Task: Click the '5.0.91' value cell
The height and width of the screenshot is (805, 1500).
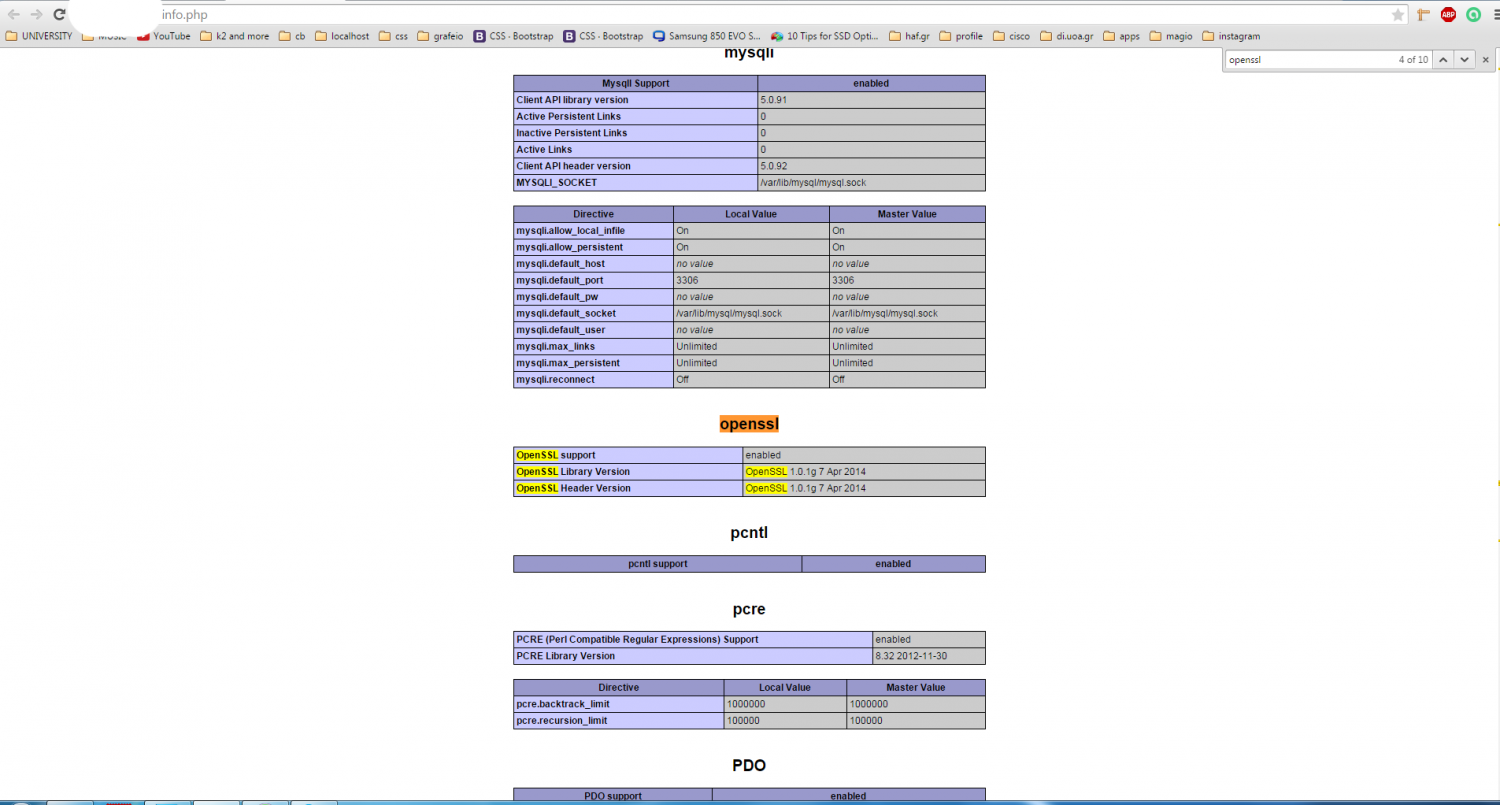Action: (871, 100)
